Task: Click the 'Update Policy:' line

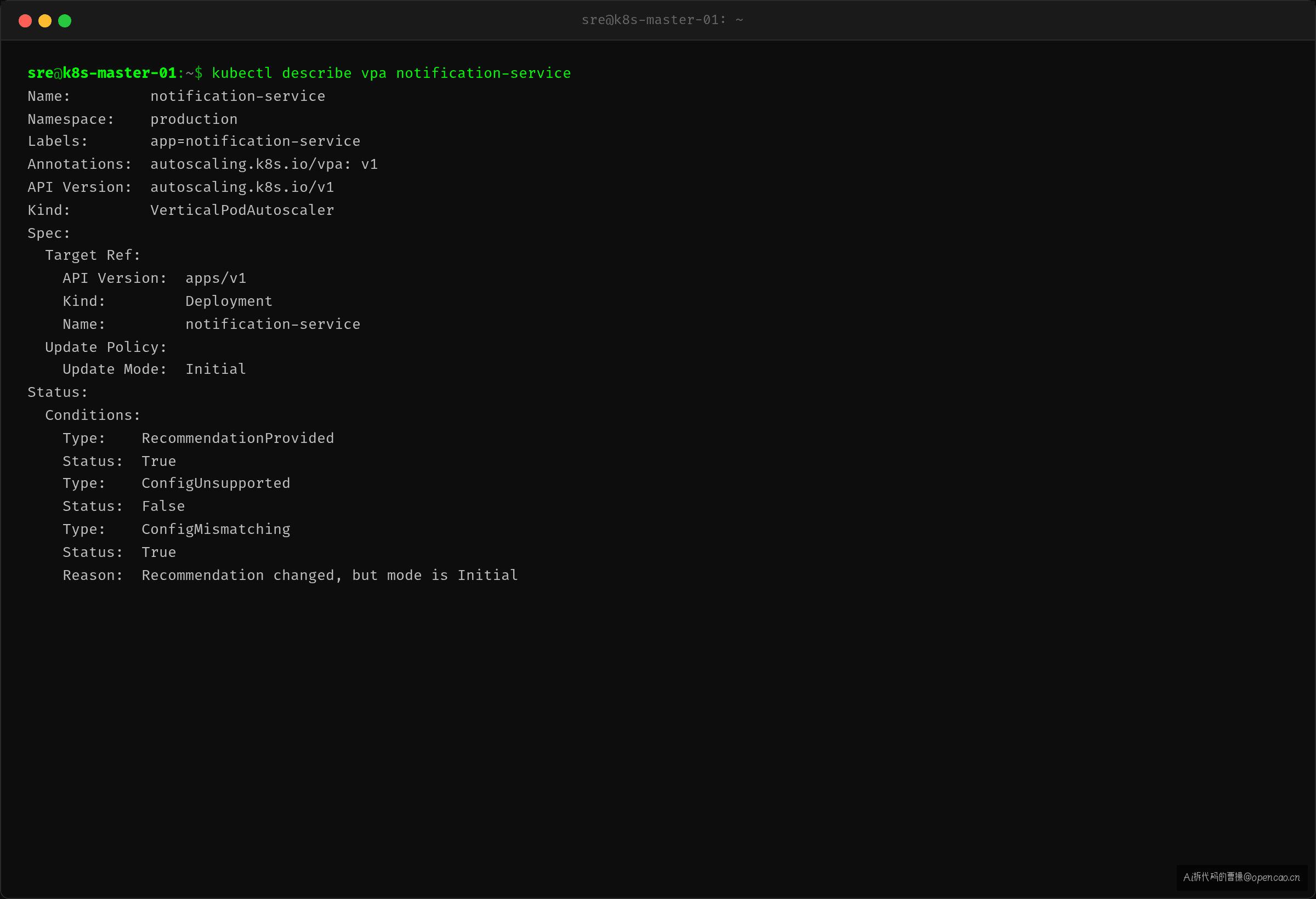Action: tap(106, 347)
